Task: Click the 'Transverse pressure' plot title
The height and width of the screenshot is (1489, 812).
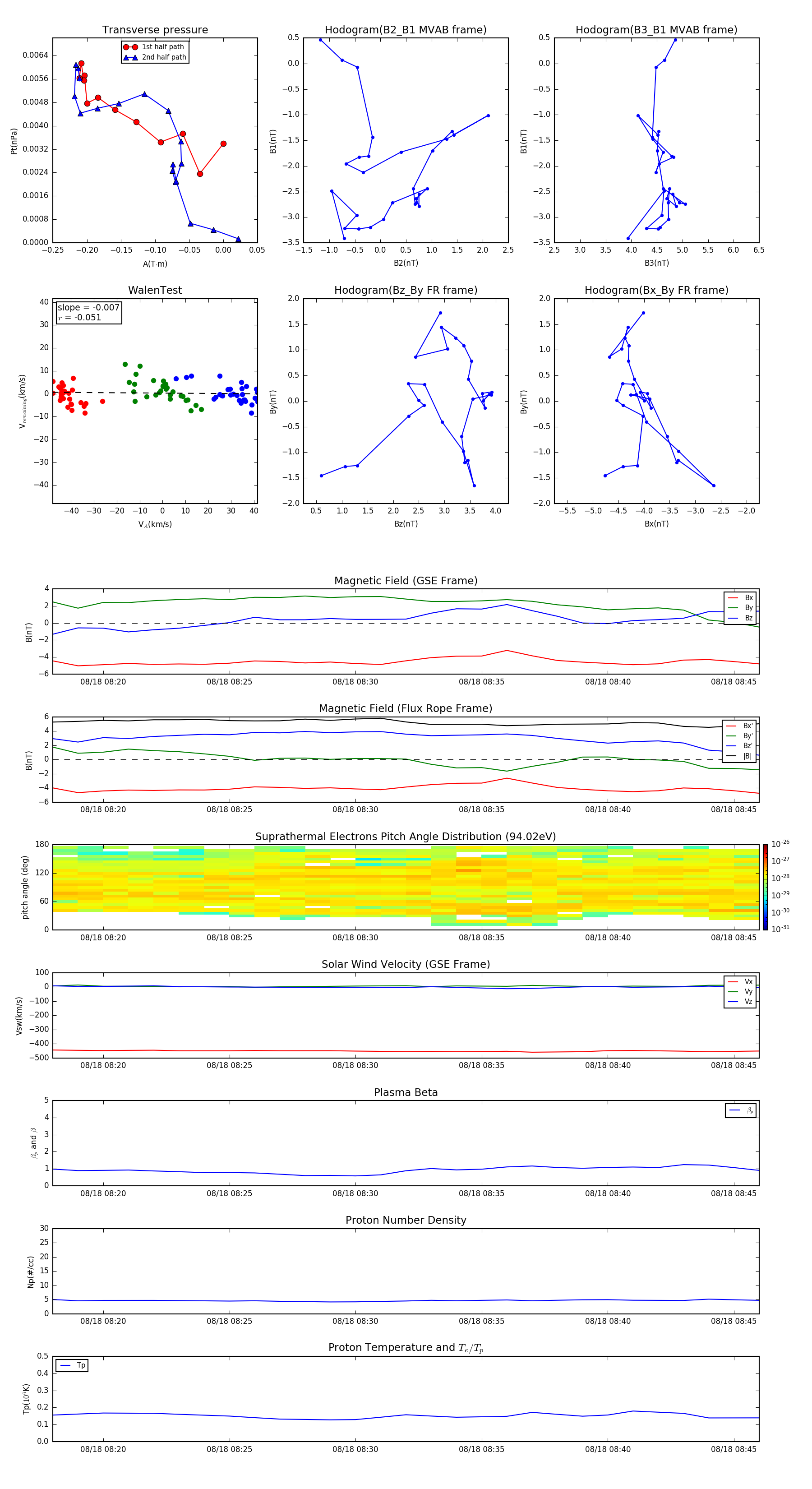Action: tap(155, 30)
